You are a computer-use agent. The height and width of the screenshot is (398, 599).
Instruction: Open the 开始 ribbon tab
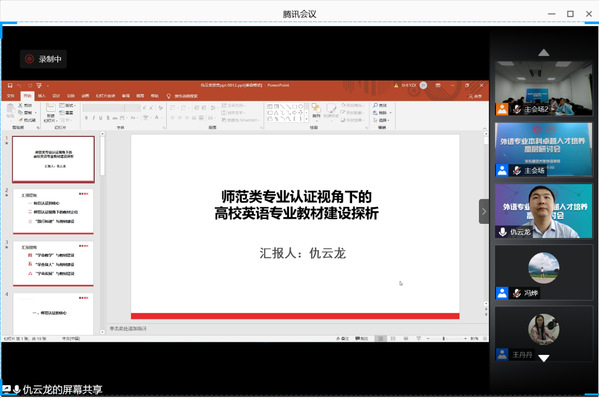(x=27, y=96)
